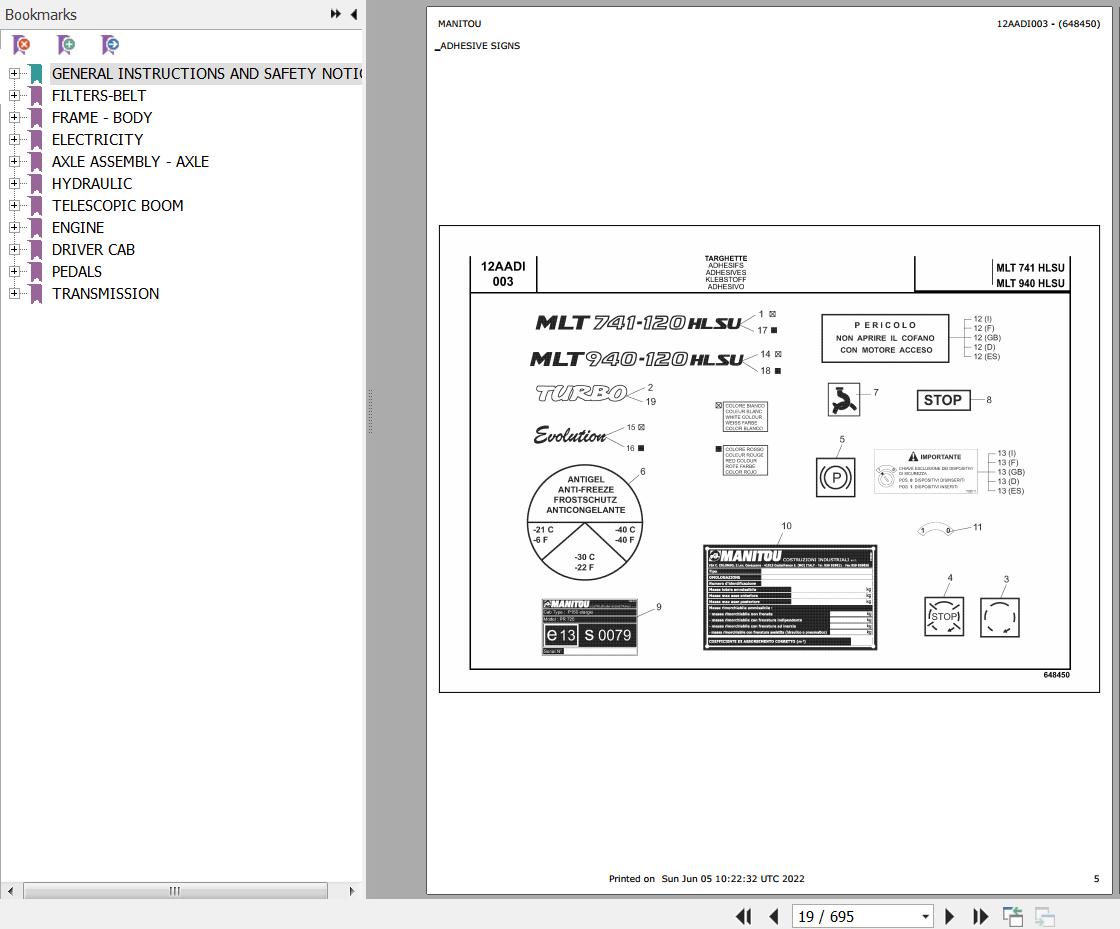Image resolution: width=1120 pixels, height=929 pixels.
Task: Click the bookmarks scrollbar left arrow
Action: [x=10, y=890]
